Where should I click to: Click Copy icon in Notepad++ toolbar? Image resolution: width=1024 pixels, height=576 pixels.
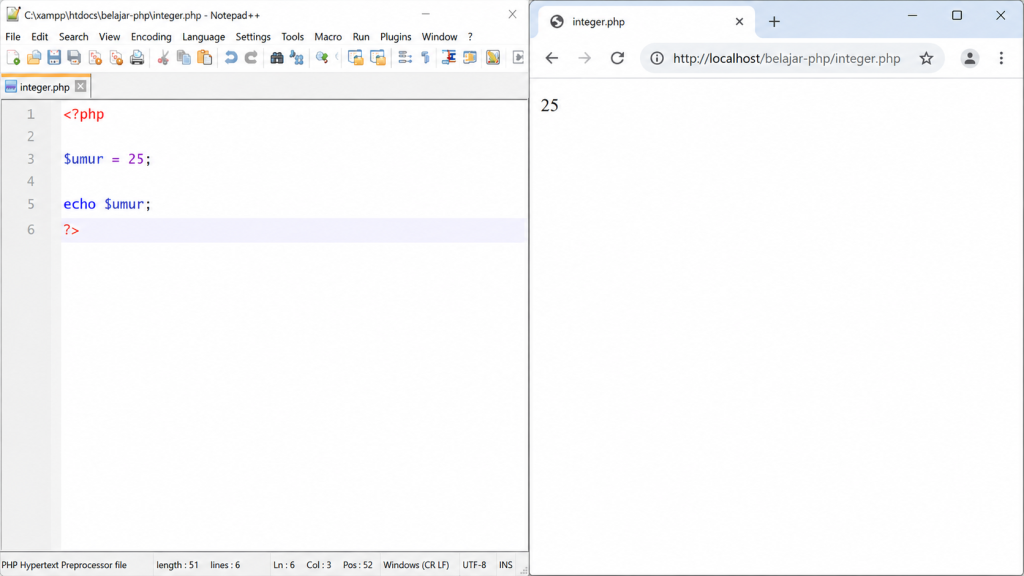tap(184, 58)
